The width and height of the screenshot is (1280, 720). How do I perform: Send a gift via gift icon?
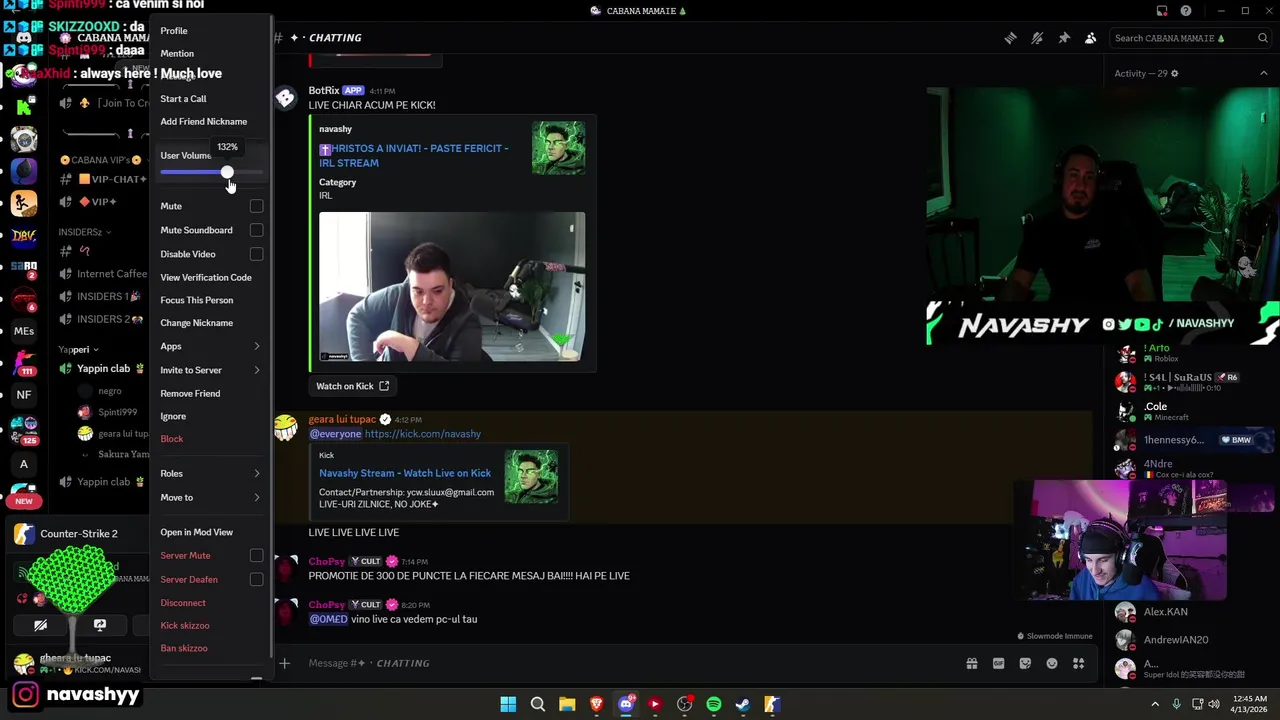971,663
